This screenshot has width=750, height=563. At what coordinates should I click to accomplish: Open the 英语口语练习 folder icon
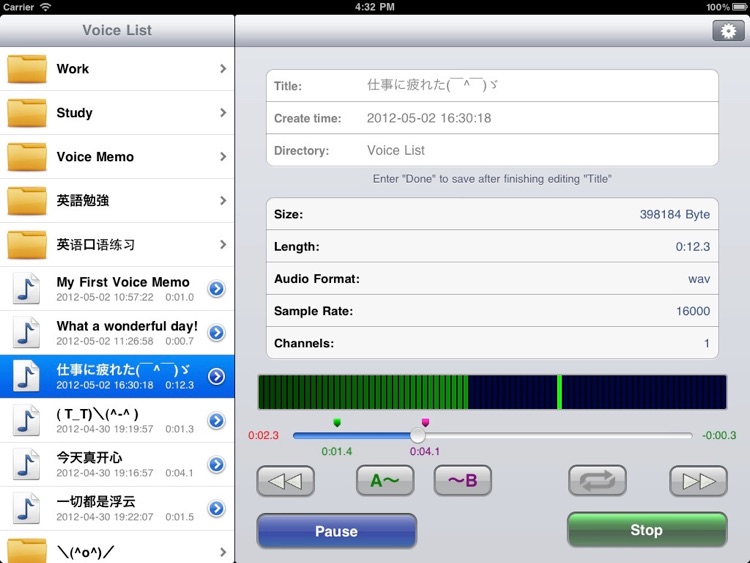tap(27, 245)
